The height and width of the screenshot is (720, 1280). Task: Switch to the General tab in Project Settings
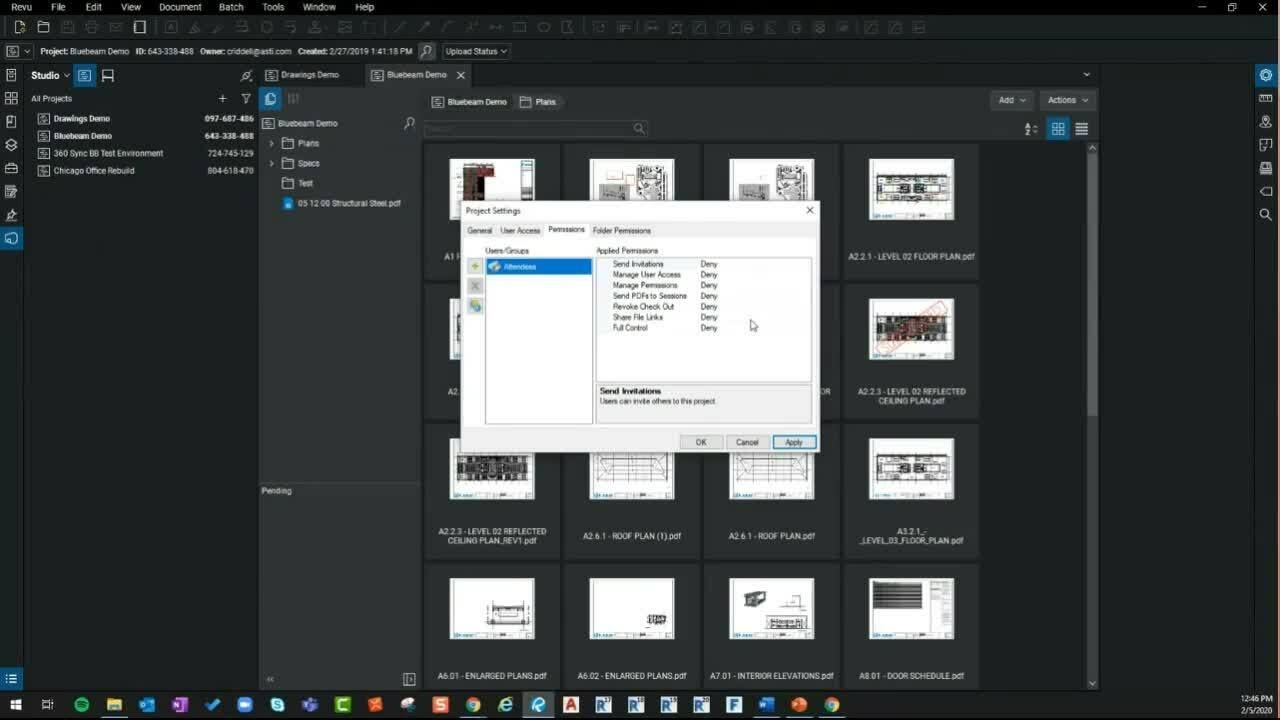coord(480,231)
